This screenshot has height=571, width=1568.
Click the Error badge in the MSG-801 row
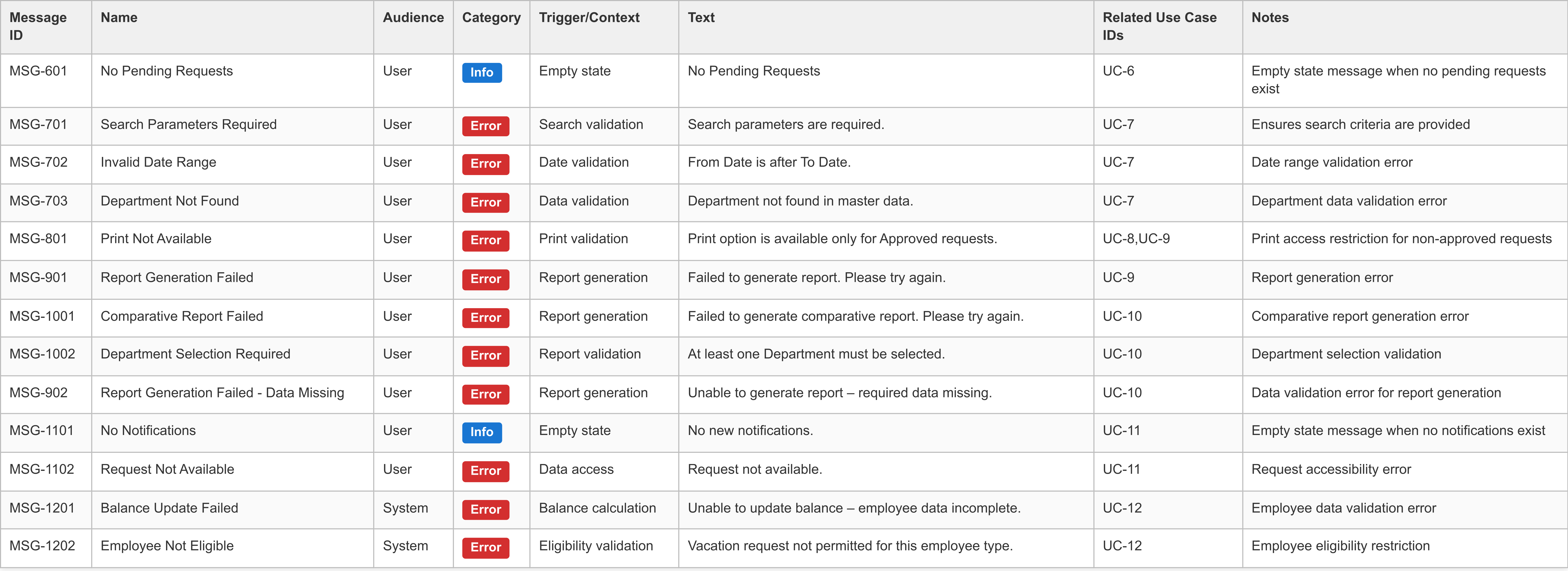485,240
